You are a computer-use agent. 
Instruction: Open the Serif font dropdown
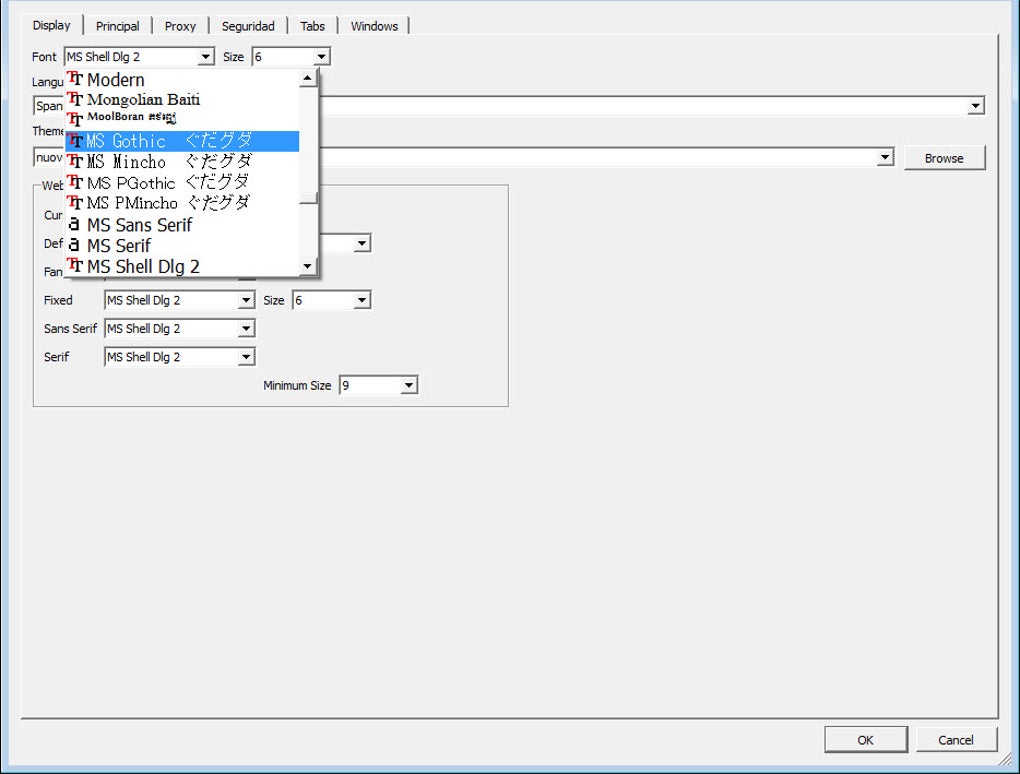pyautogui.click(x=246, y=356)
